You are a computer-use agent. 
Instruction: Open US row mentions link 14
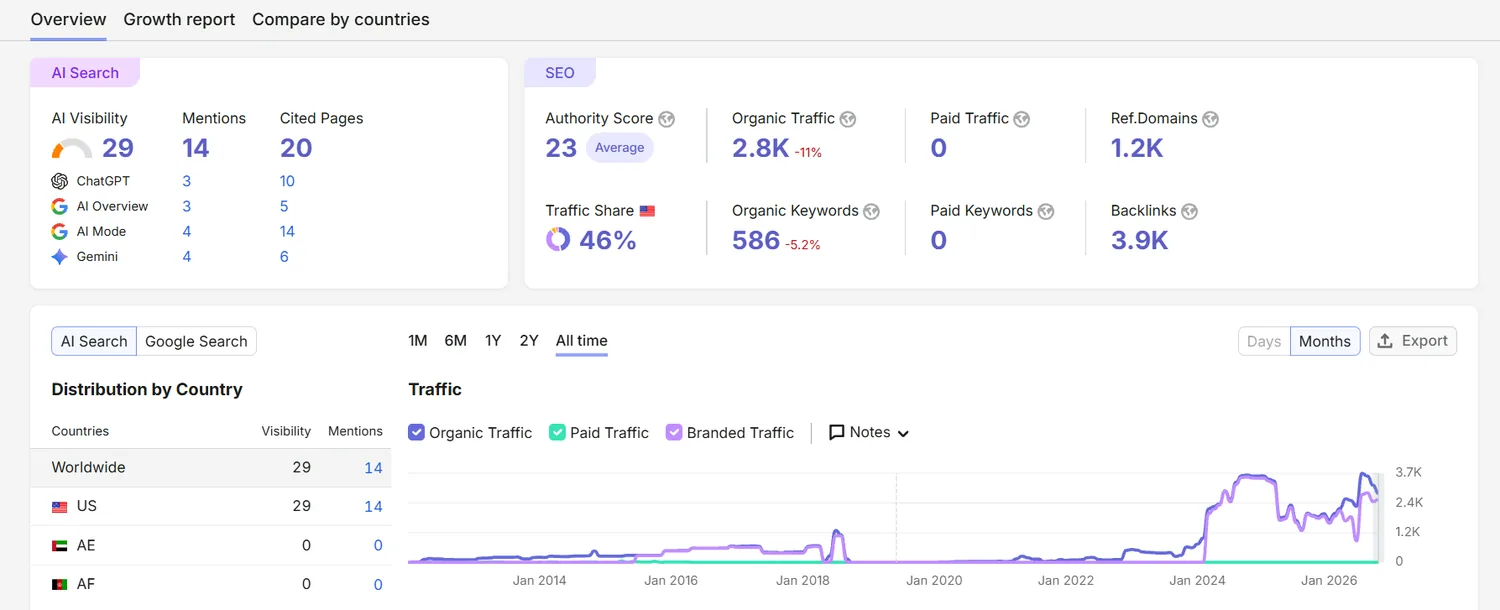373,507
